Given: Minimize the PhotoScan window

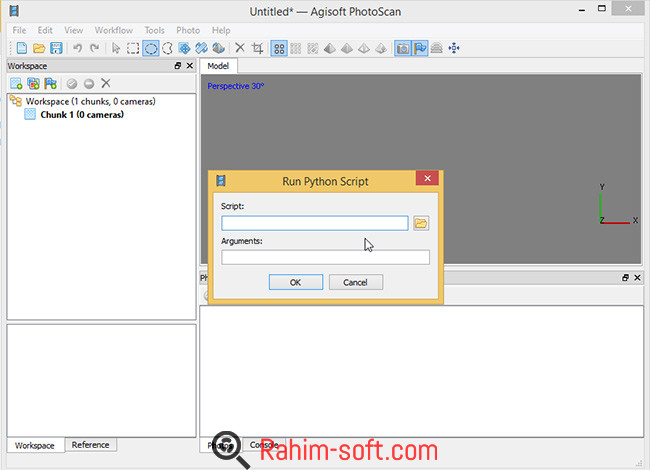Looking at the screenshot, I should pos(582,10).
